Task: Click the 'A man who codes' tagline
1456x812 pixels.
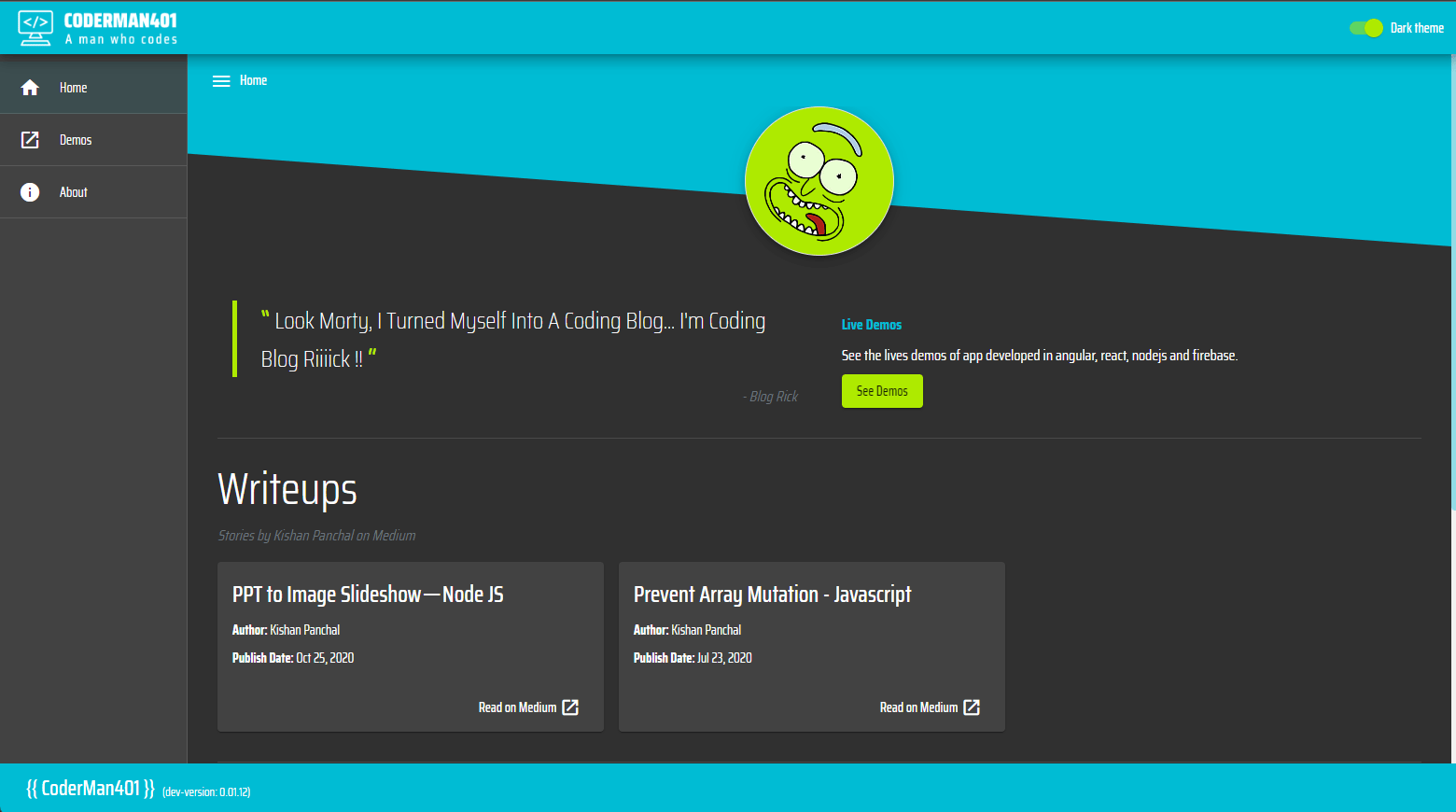Action: [121, 39]
